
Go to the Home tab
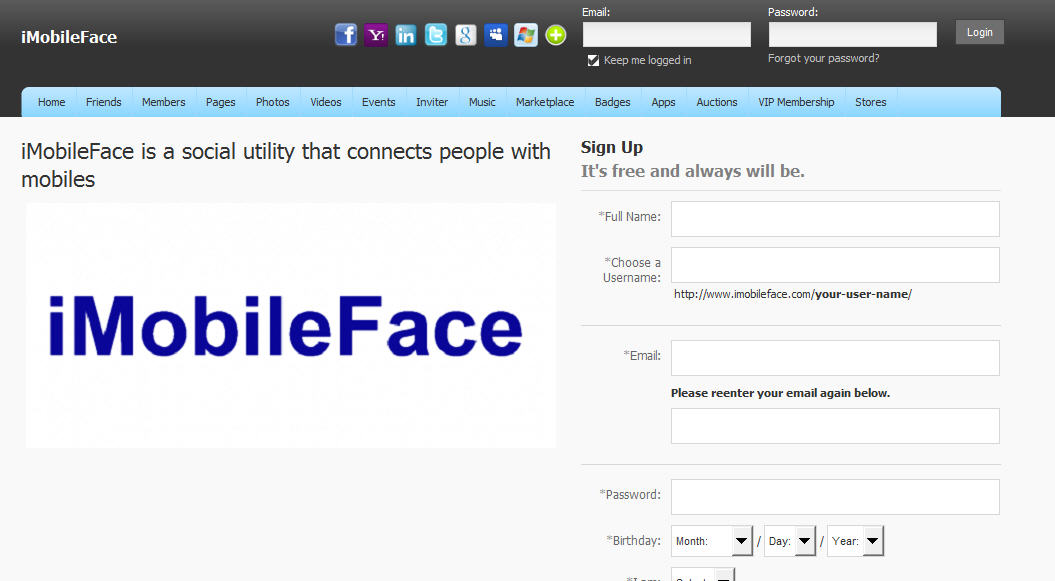(51, 102)
